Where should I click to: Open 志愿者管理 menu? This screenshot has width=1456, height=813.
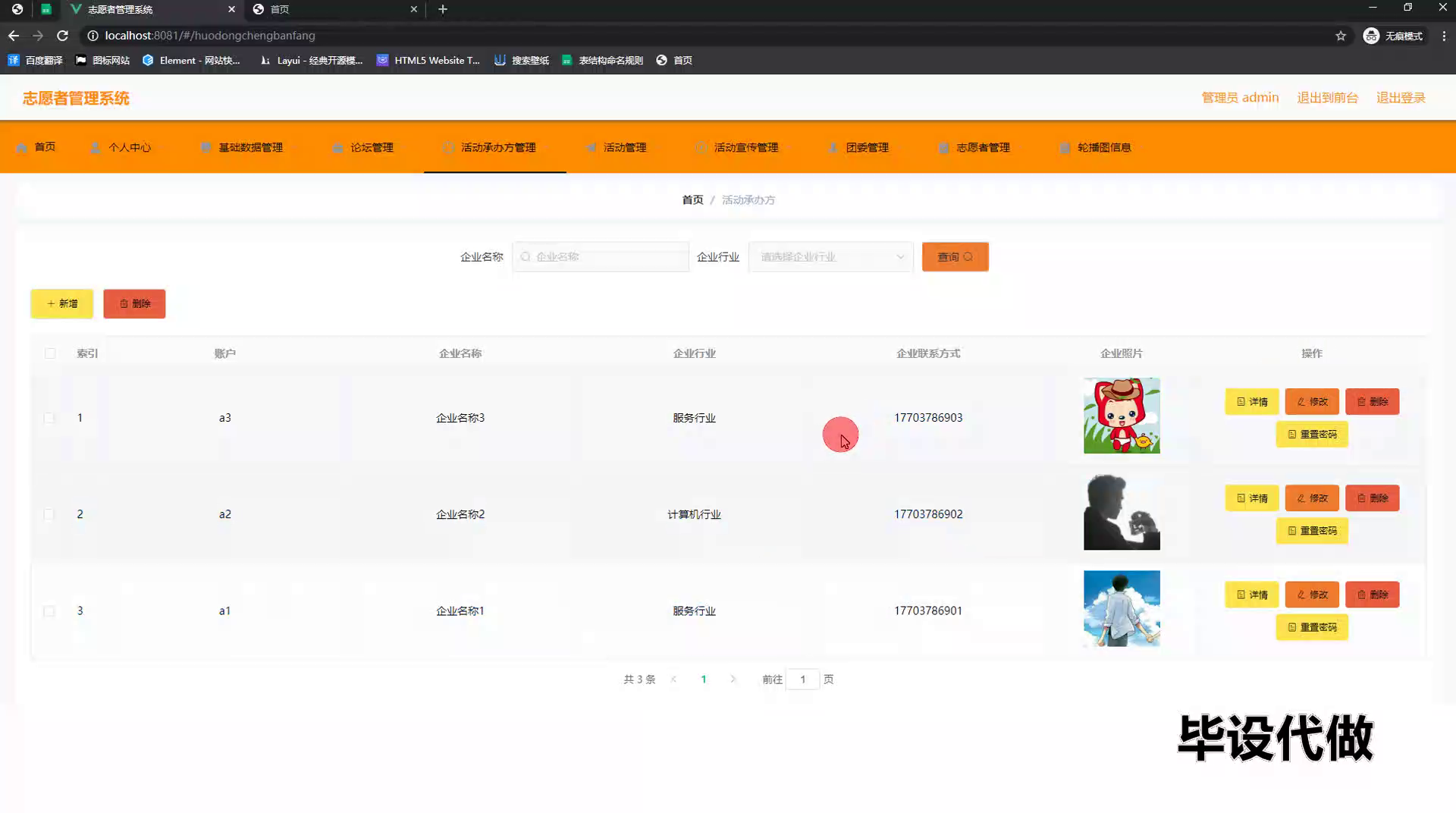974,147
